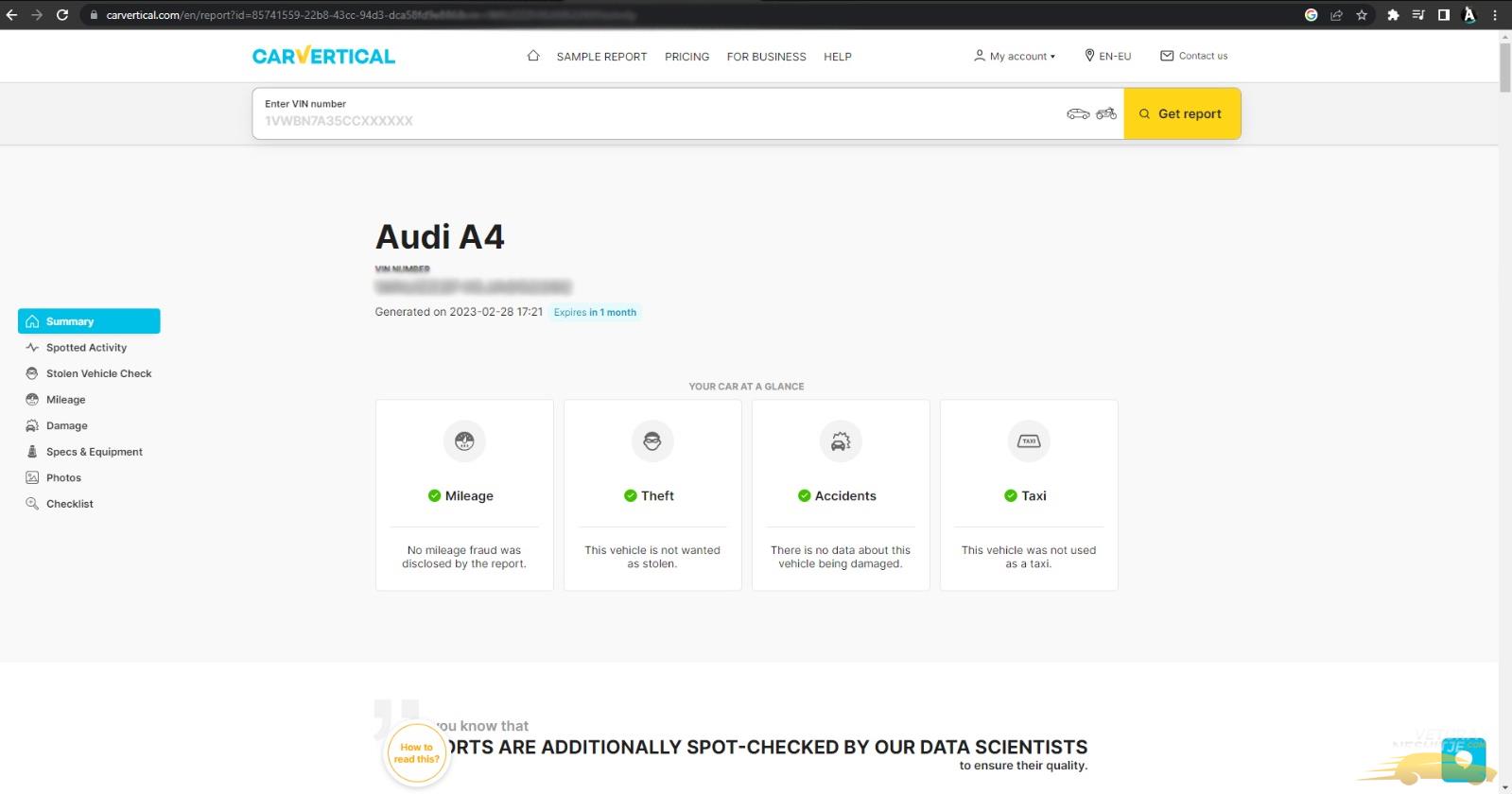View site info via the lock icon
This screenshot has width=1512, height=794.
[x=93, y=15]
